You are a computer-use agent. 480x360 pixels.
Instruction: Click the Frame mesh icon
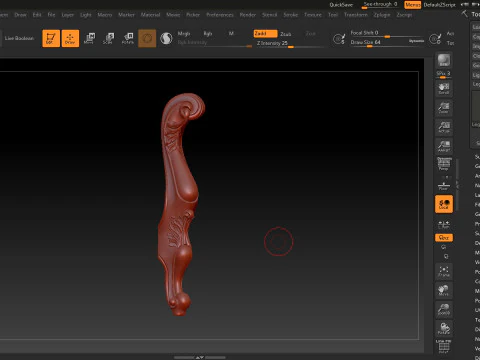(x=444, y=271)
